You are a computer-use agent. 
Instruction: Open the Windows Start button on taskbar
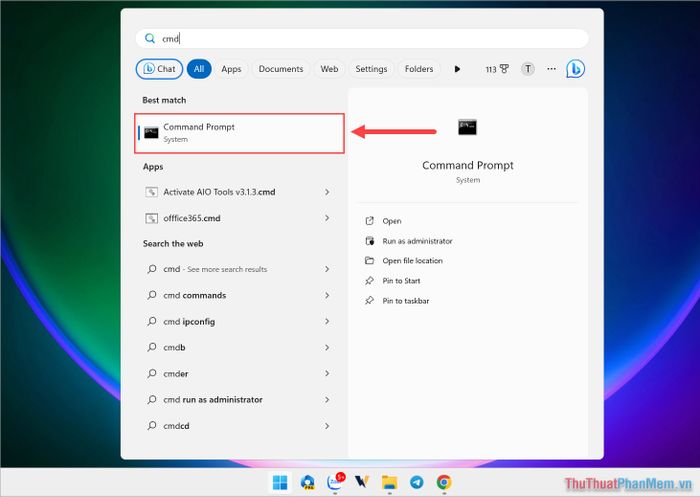coord(280,483)
